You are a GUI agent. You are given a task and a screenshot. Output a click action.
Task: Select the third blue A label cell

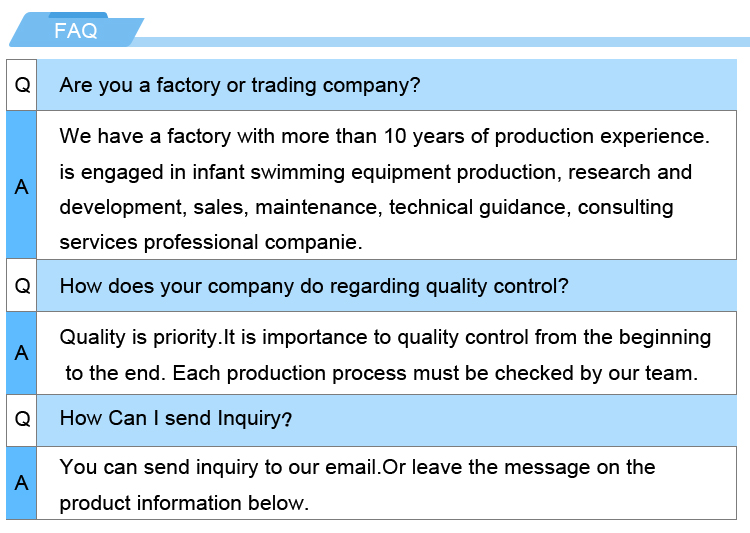pyautogui.click(x=21, y=483)
